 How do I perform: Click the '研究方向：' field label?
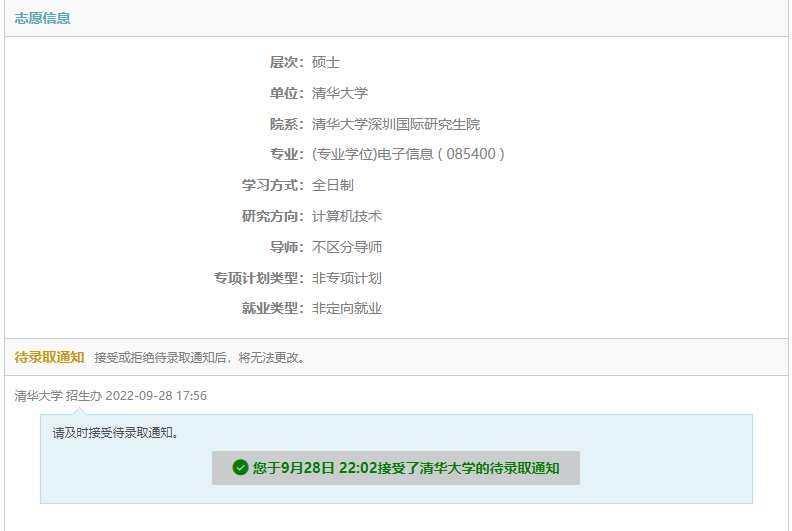(x=273, y=216)
